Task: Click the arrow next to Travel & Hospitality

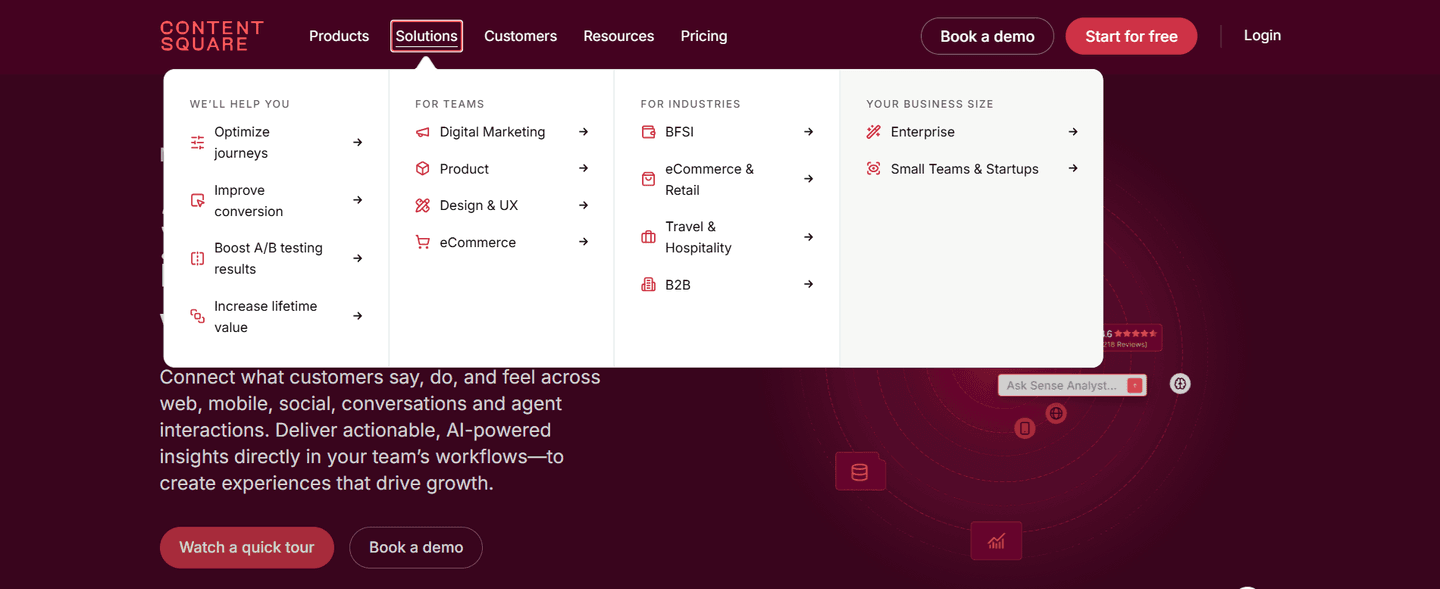Action: point(809,238)
